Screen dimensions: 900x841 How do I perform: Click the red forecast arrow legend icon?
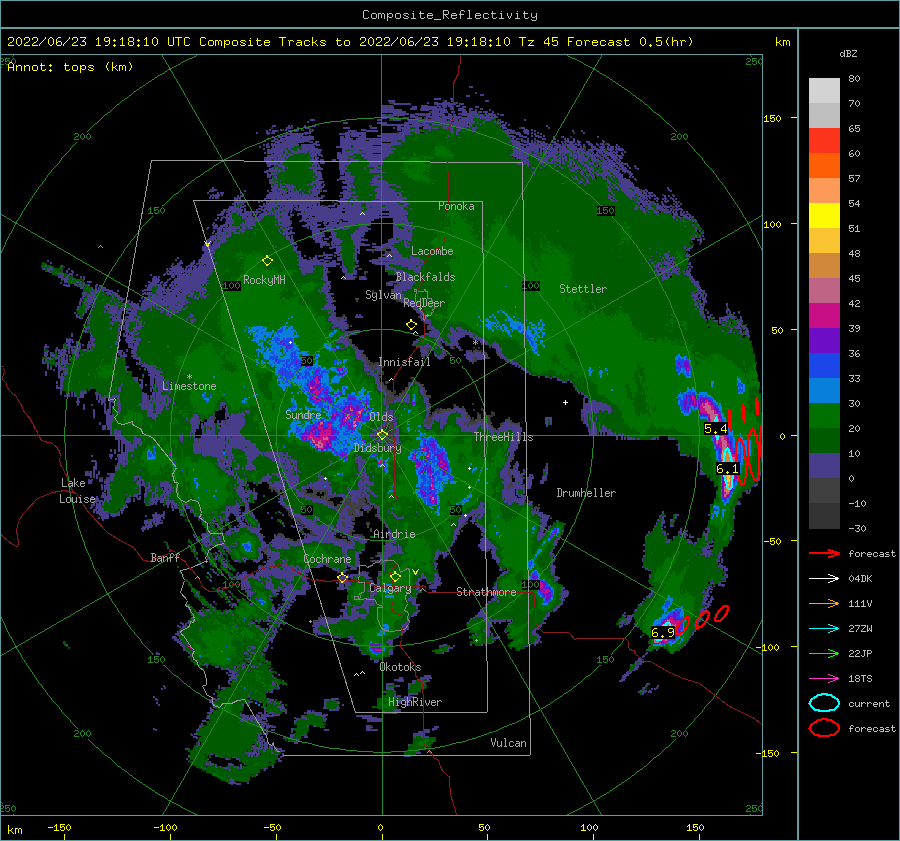point(824,553)
